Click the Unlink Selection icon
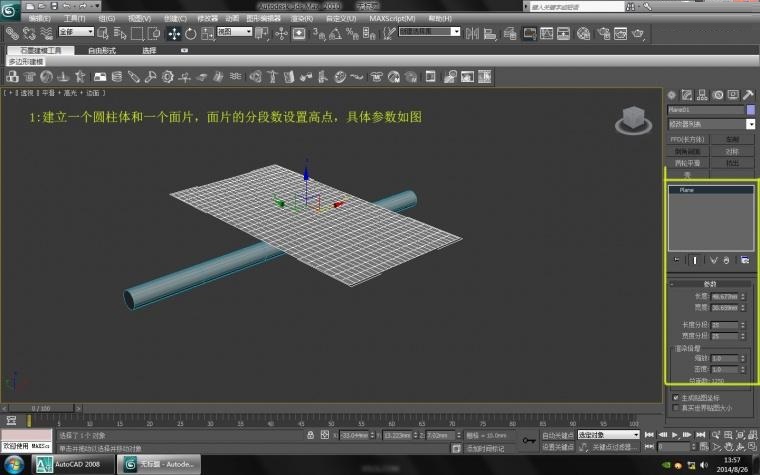Screen dimensions: 760x475 [x=29, y=33]
